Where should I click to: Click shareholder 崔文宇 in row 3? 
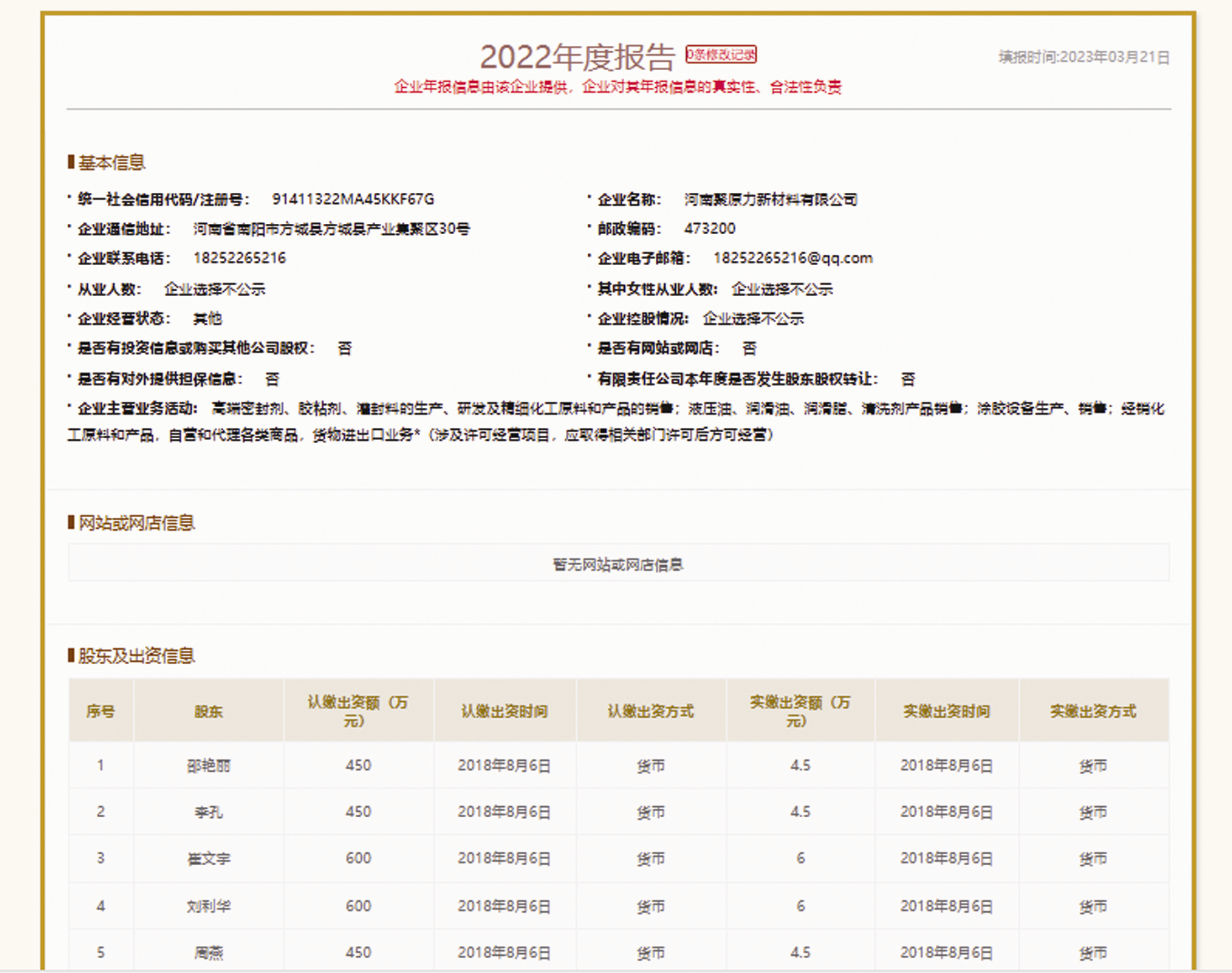[x=208, y=859]
